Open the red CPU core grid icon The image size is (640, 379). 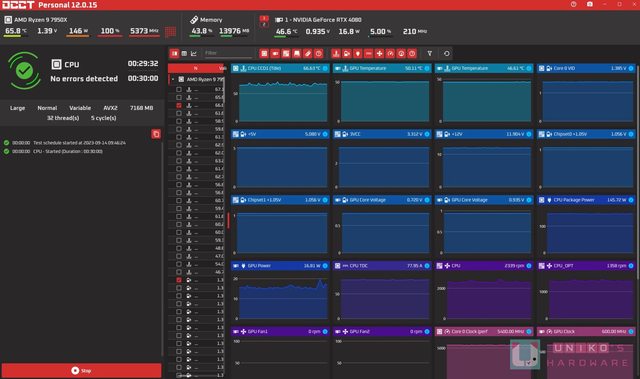coord(170,31)
